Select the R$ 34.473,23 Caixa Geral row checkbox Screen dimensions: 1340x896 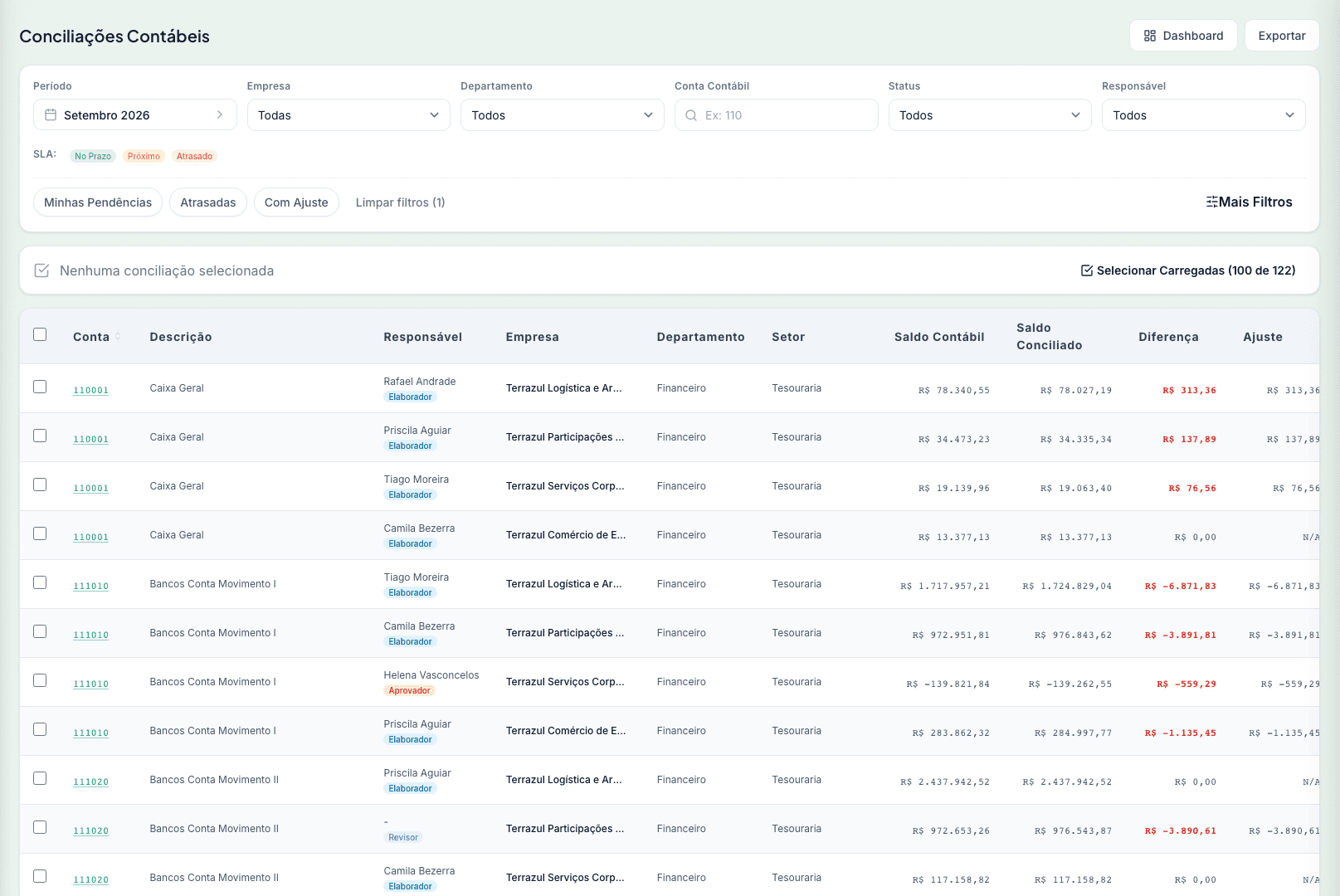tap(40, 436)
